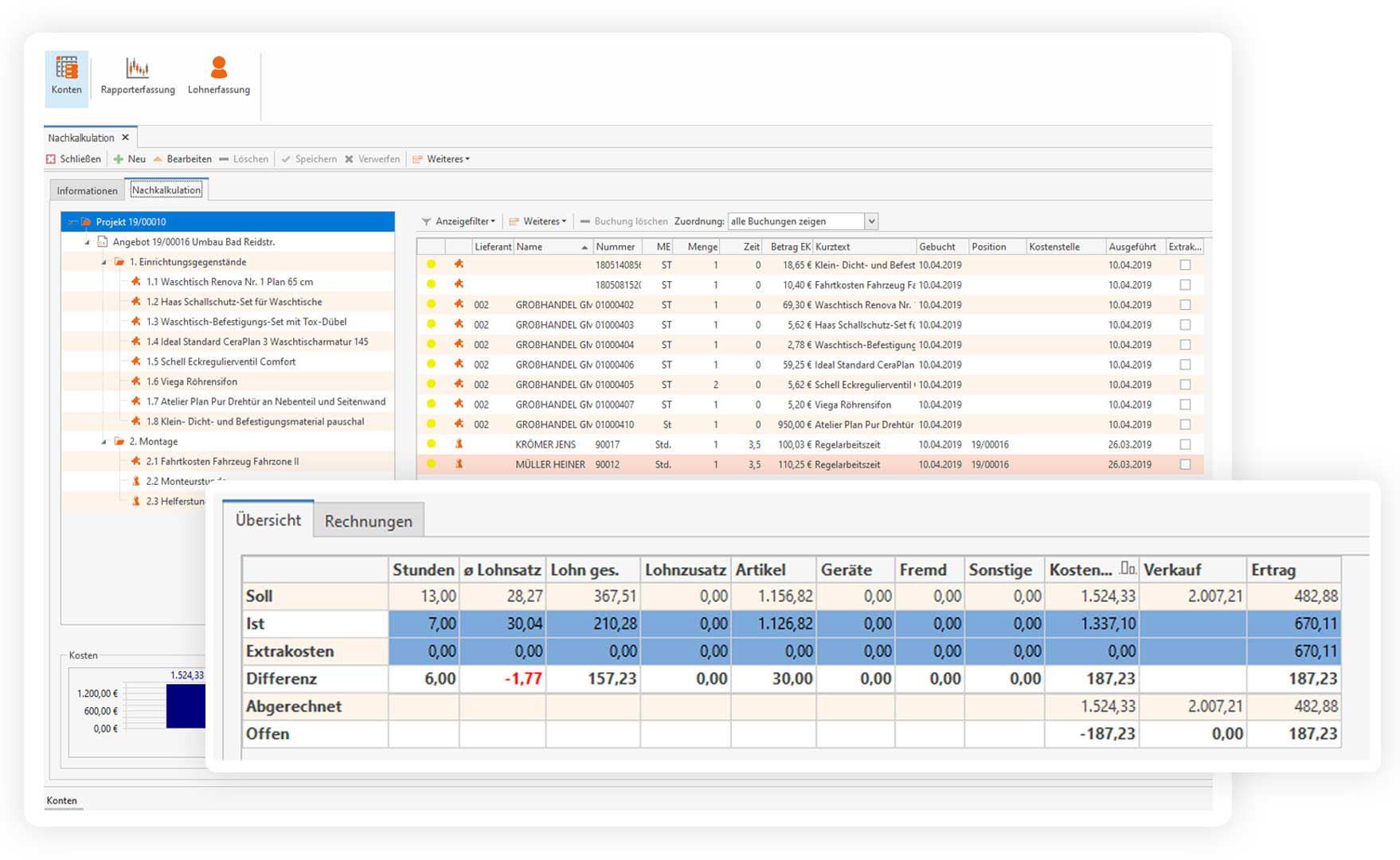This screenshot has width=1400, height=860.
Task: Collapse Angebot 19/00016 Umbau Bad node
Action: (88, 242)
